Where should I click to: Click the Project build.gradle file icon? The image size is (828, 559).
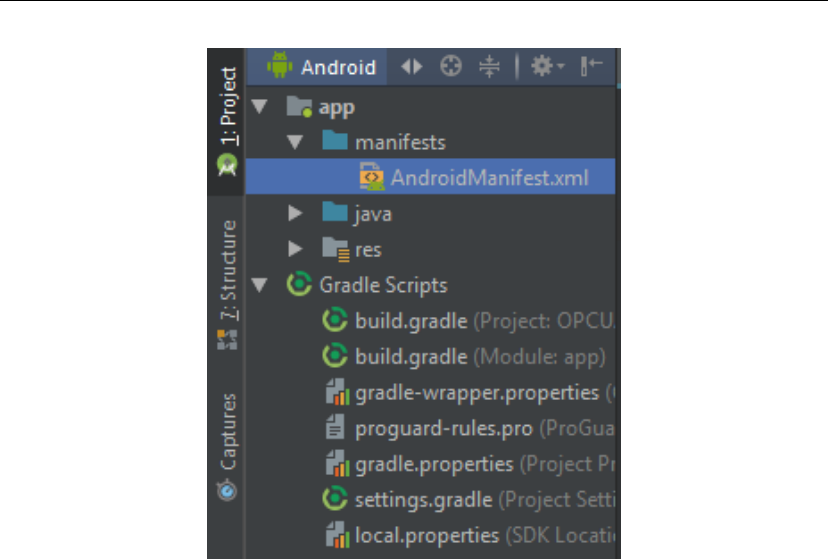click(335, 320)
